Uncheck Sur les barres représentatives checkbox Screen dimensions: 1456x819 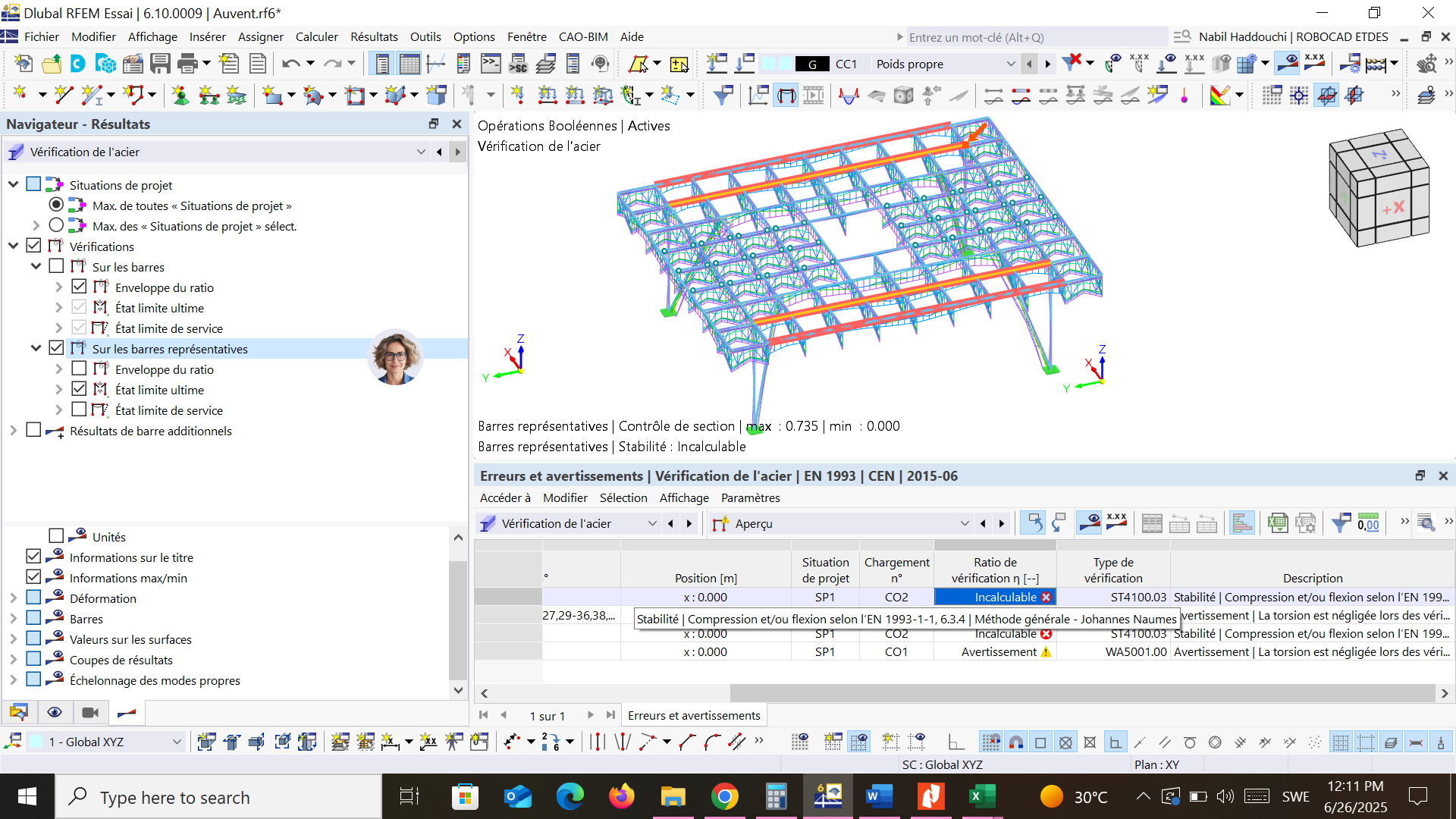[x=56, y=348]
